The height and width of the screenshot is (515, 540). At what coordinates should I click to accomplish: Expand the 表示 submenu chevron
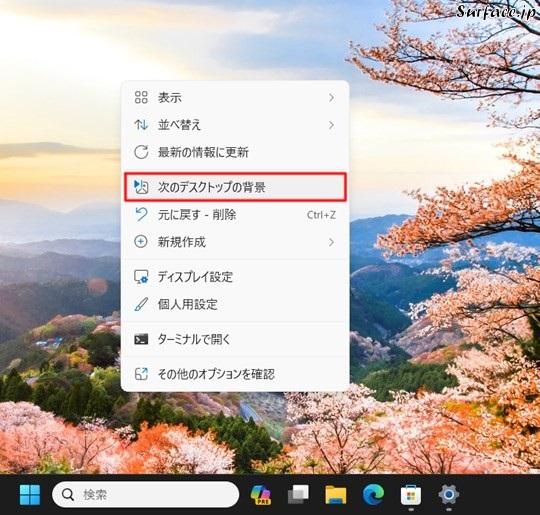tap(331, 98)
